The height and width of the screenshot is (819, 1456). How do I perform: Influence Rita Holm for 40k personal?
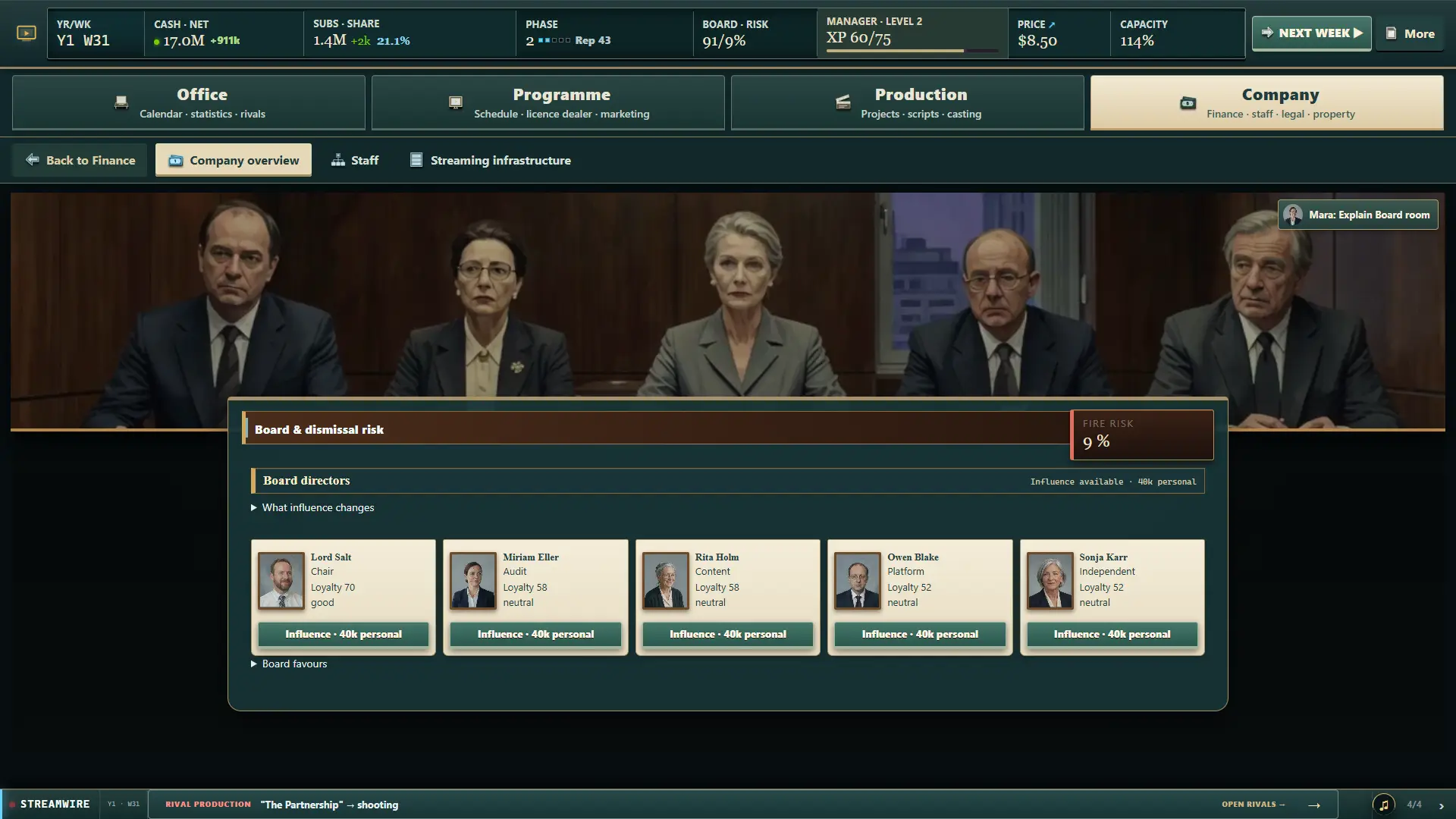(x=728, y=634)
